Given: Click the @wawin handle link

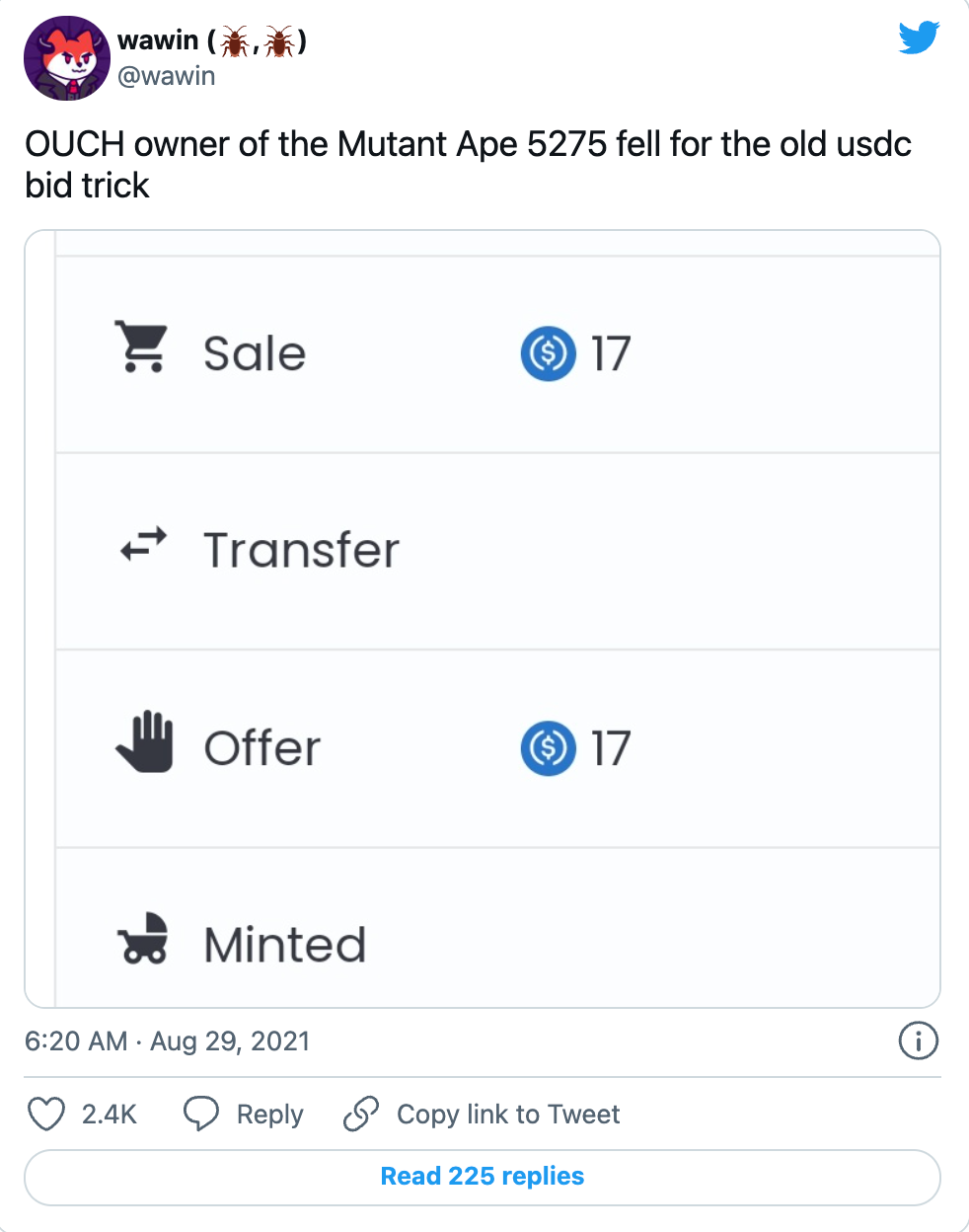Looking at the screenshot, I should [x=166, y=76].
